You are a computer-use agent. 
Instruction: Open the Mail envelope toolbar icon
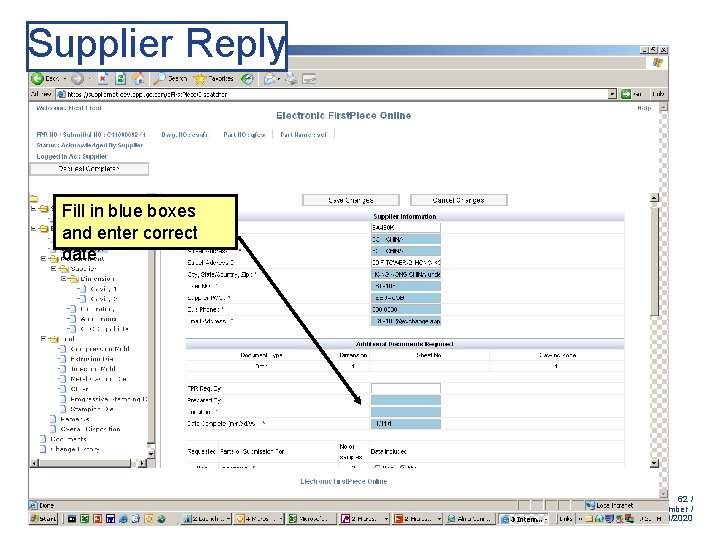(269, 79)
